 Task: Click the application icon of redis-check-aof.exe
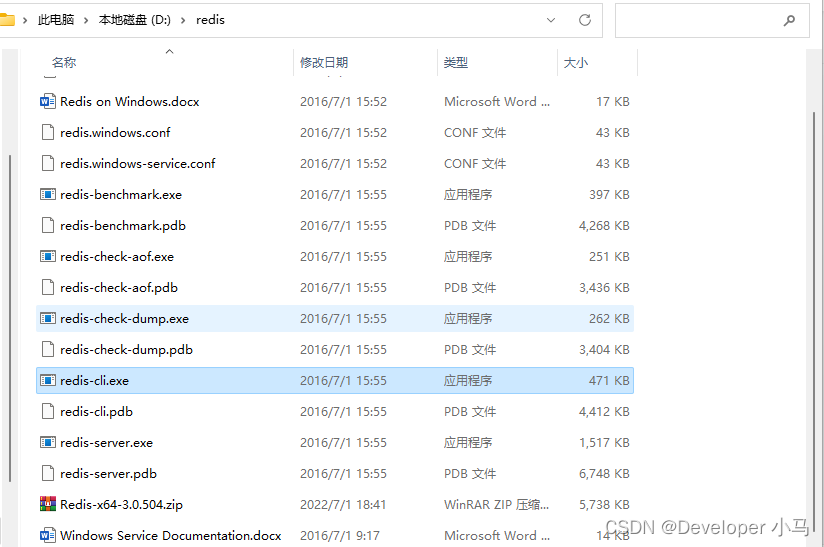click(x=48, y=256)
